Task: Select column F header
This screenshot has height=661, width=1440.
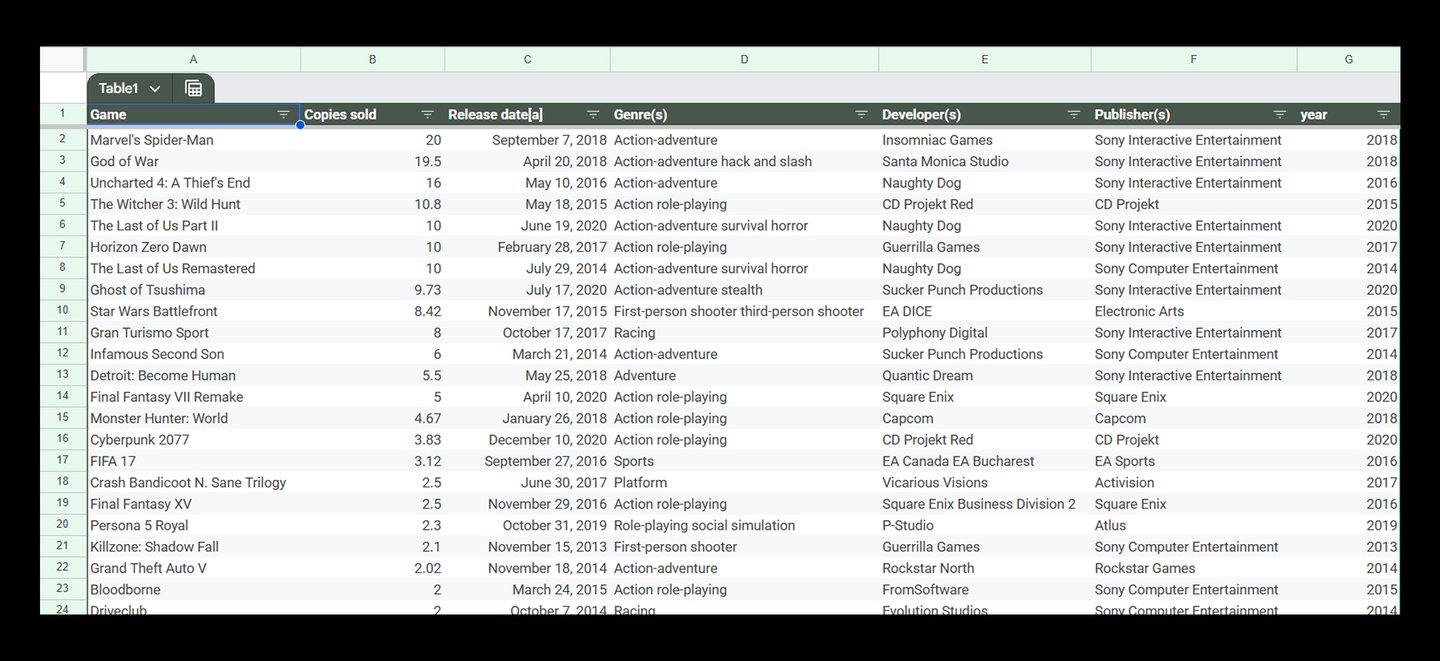Action: coord(1194,60)
